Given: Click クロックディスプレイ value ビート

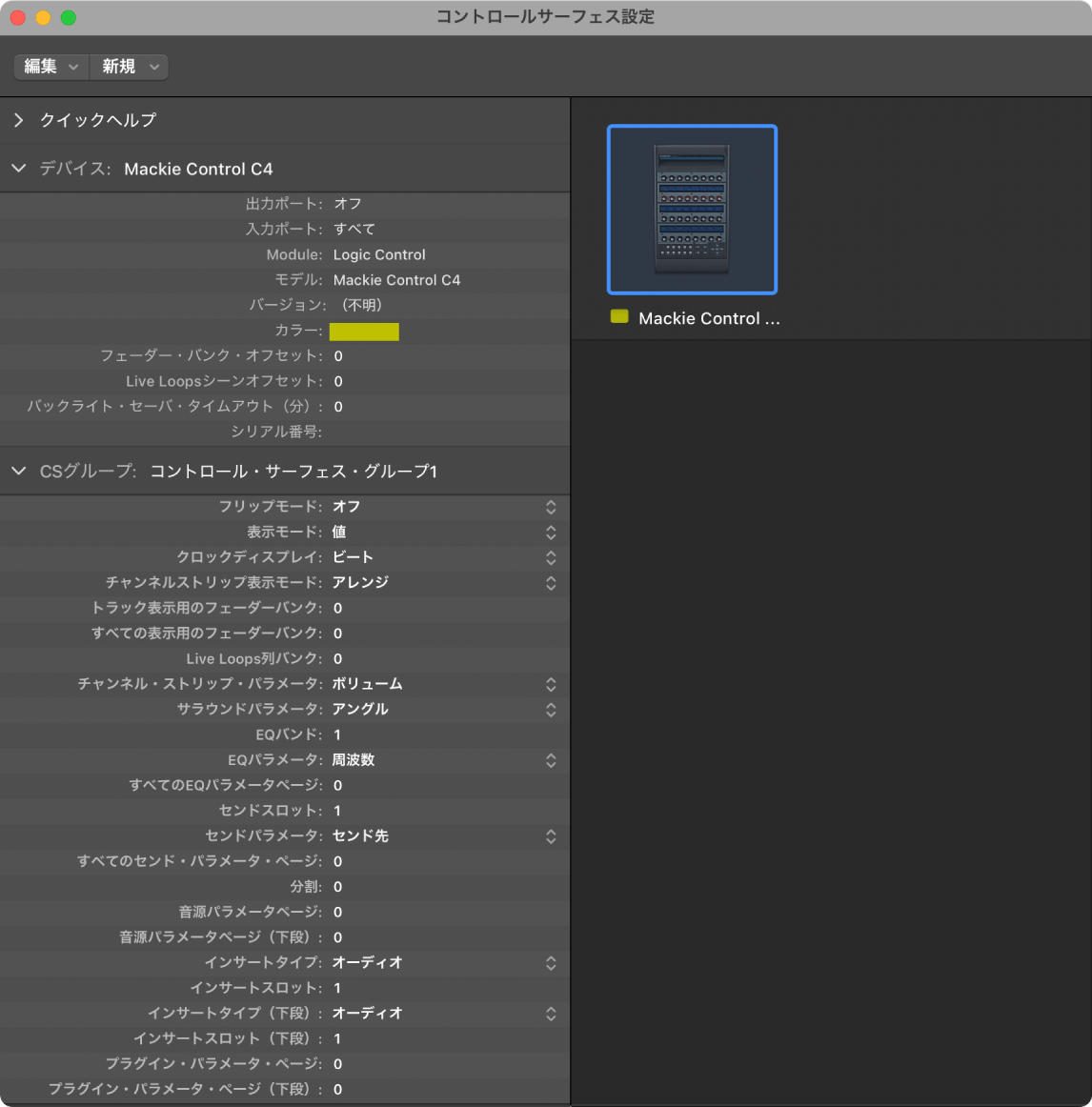Looking at the screenshot, I should tap(353, 557).
